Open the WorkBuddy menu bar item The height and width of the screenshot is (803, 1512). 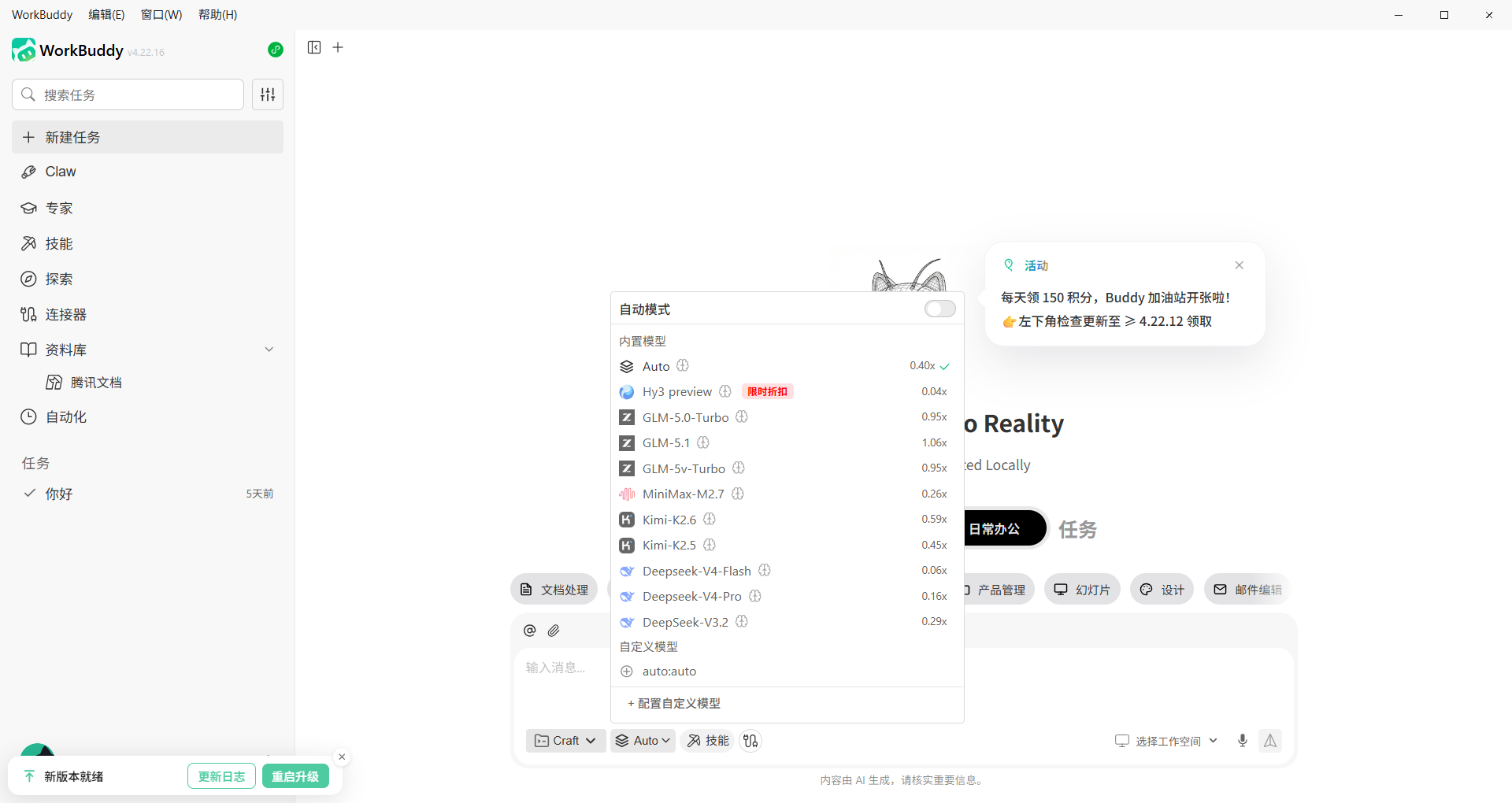(x=42, y=14)
